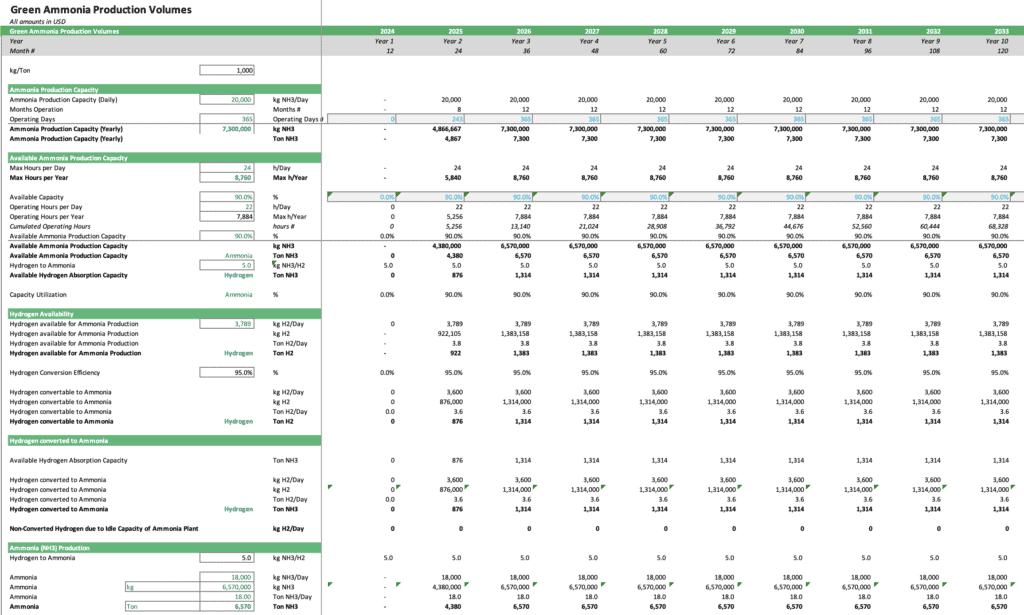Select the 2027 year column header
The width and height of the screenshot is (1024, 615).
coord(592,31)
